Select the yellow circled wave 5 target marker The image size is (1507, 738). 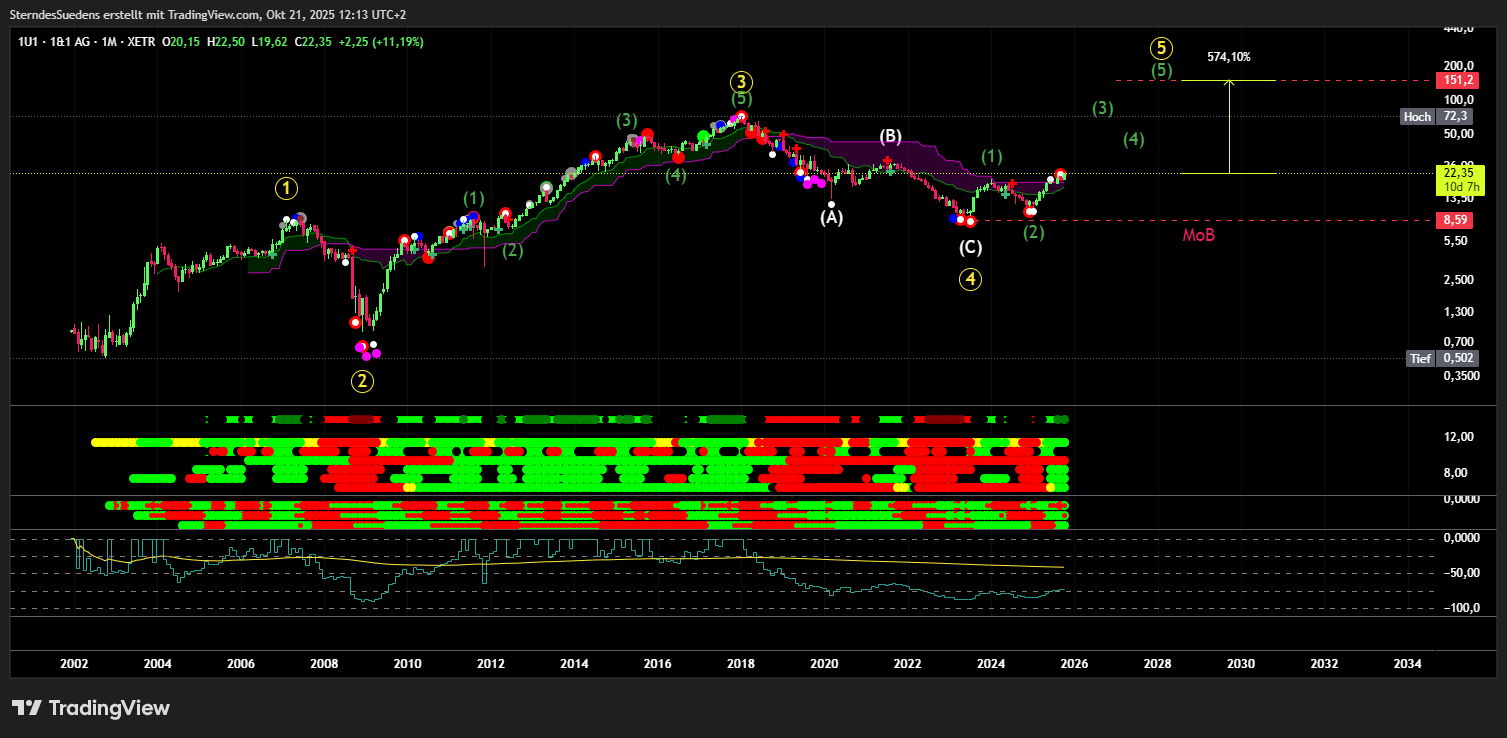pyautogui.click(x=1160, y=47)
